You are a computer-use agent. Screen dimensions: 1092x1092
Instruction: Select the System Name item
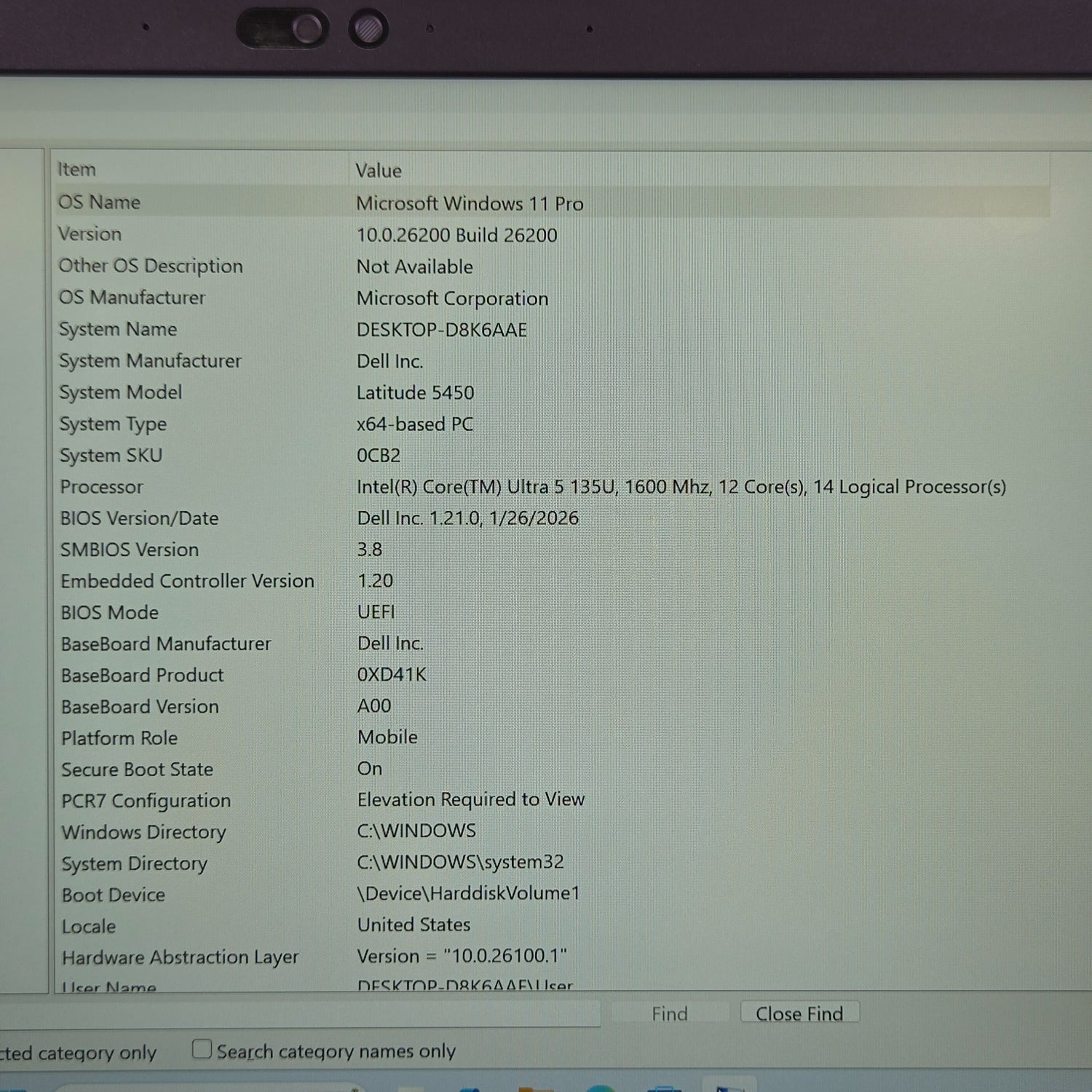point(118,329)
